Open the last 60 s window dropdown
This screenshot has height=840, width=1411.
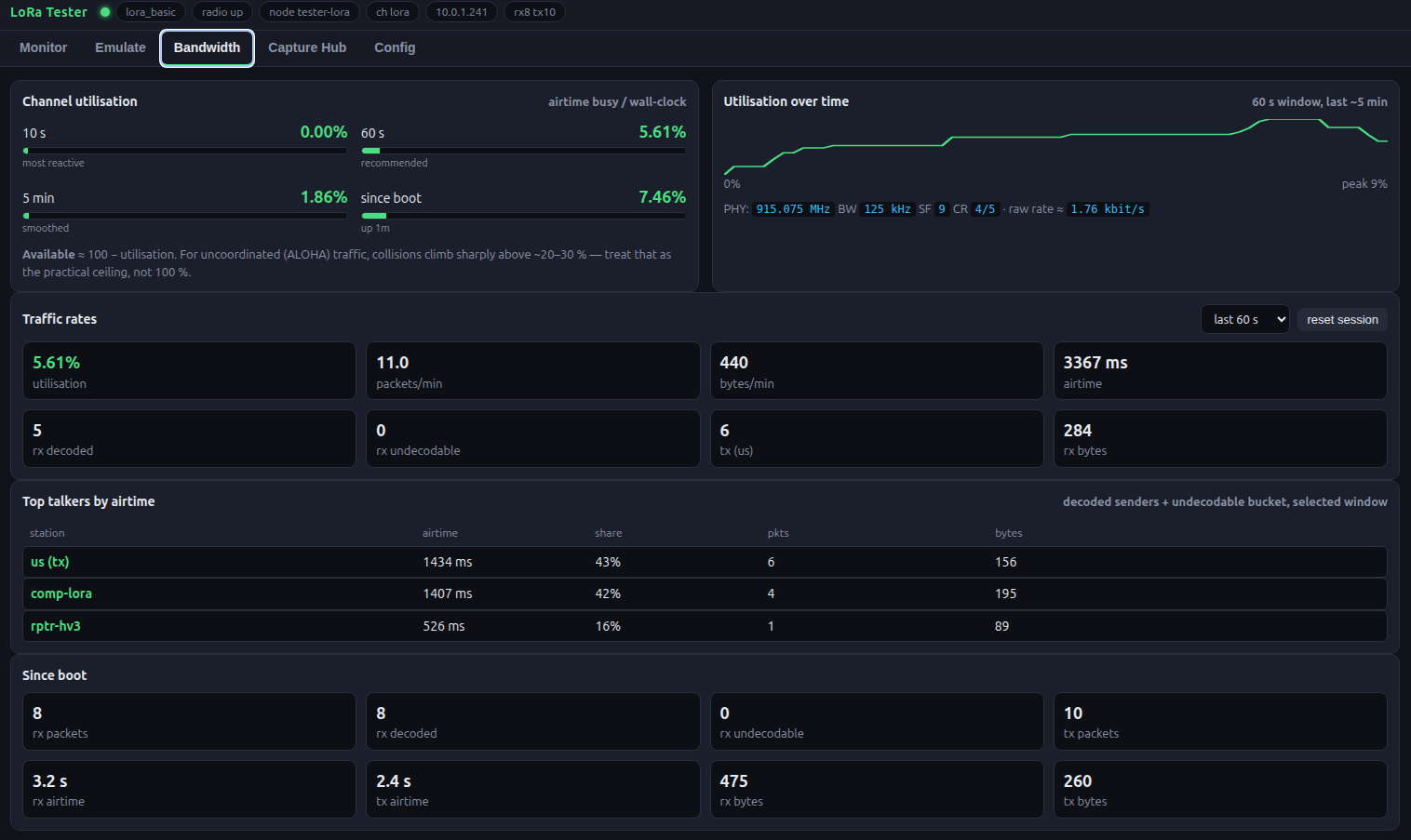[1244, 319]
